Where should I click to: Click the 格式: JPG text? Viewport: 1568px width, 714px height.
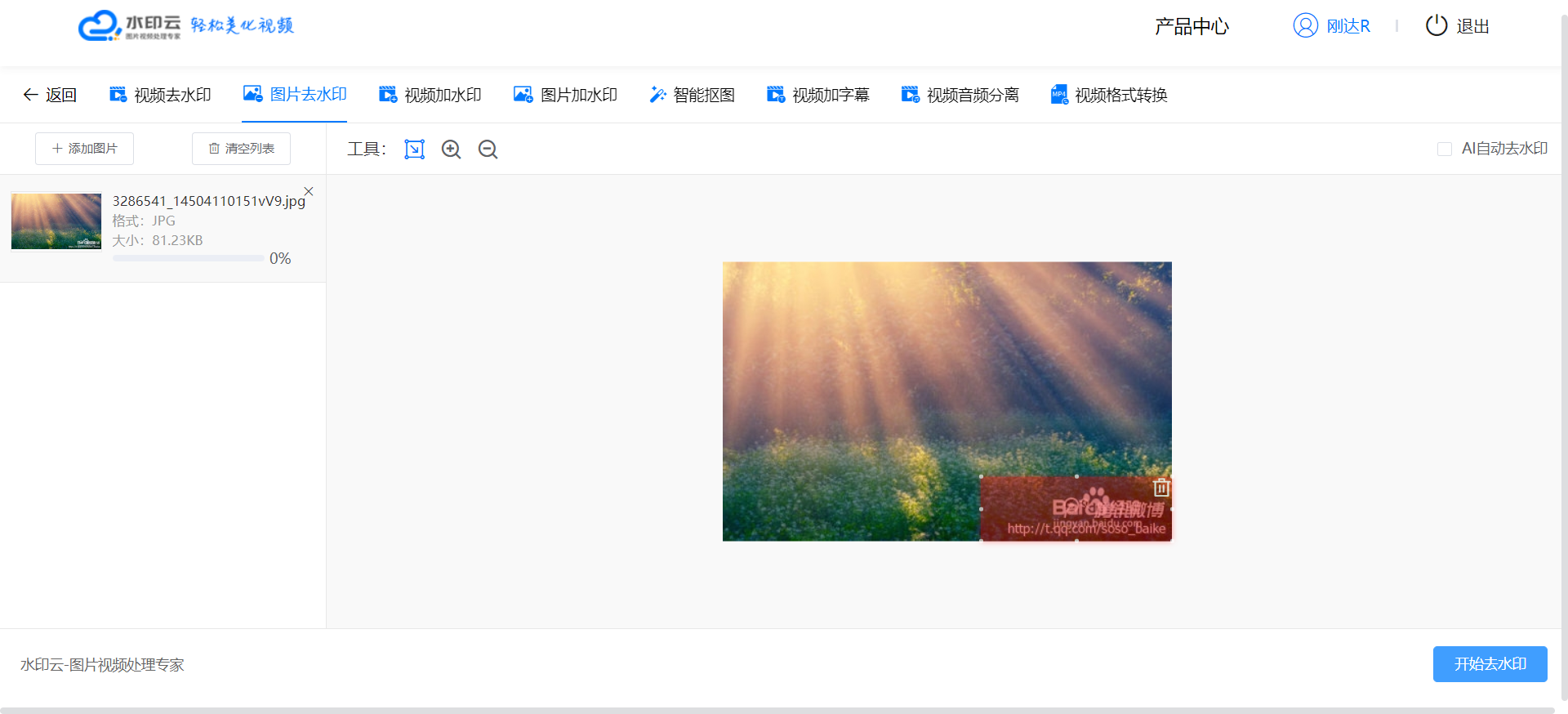pyautogui.click(x=144, y=221)
